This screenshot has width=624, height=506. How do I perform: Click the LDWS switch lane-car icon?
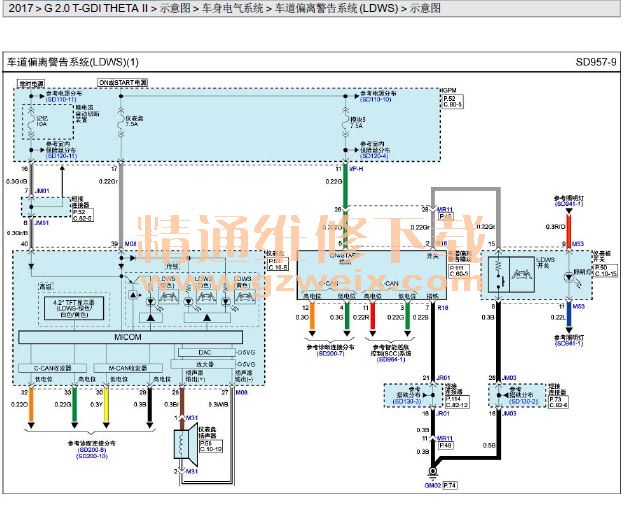pyautogui.click(x=521, y=274)
